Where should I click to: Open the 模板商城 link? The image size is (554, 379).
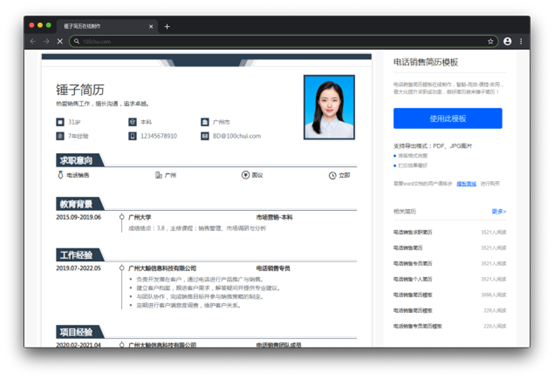point(466,184)
